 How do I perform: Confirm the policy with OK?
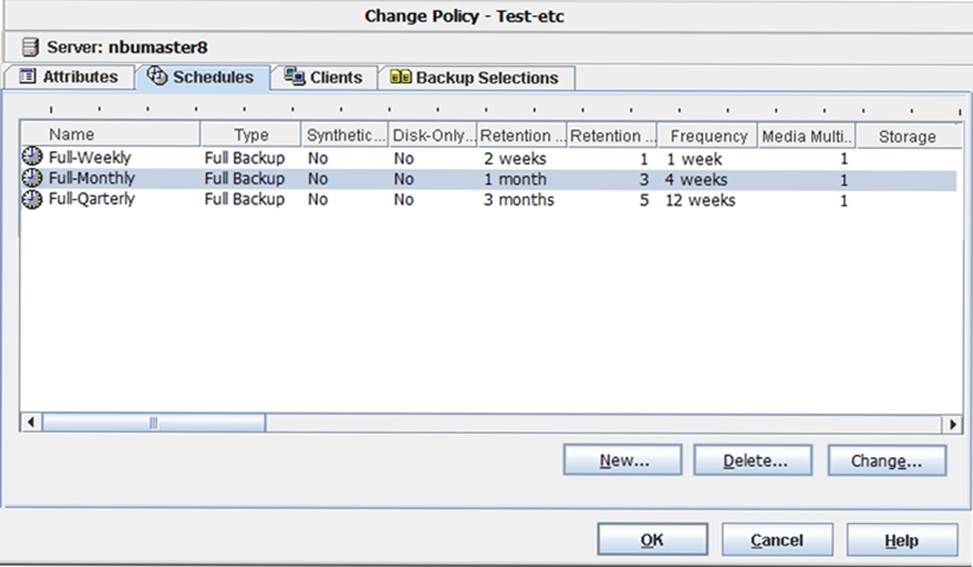tap(652, 540)
